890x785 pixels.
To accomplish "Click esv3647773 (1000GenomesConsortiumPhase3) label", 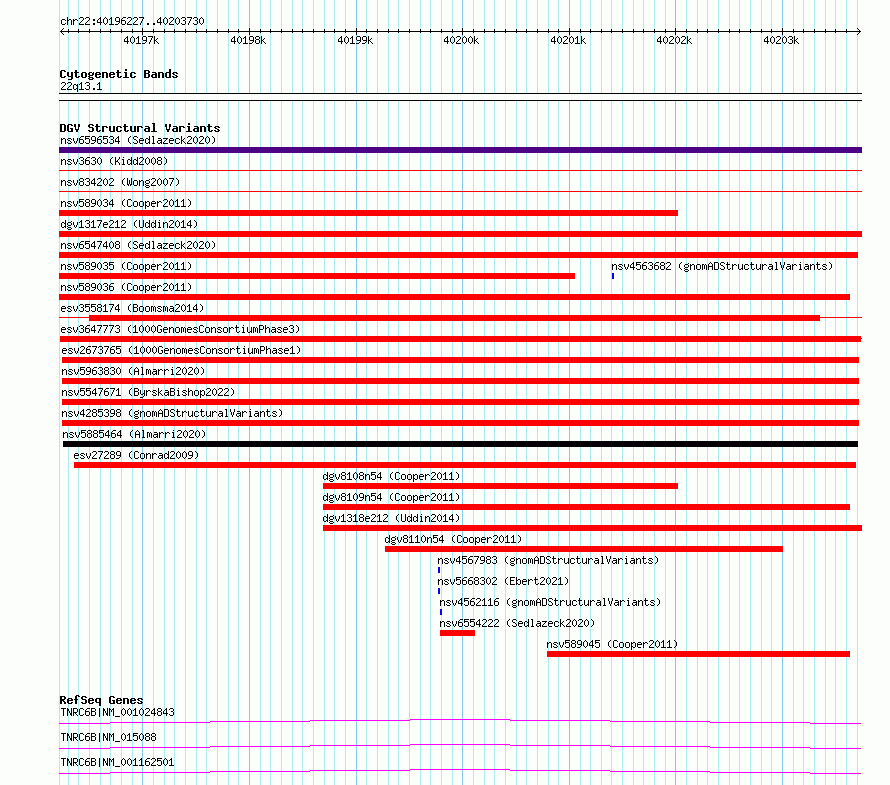I will [x=180, y=329].
